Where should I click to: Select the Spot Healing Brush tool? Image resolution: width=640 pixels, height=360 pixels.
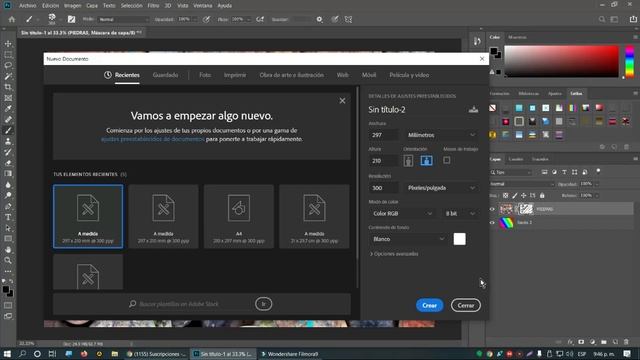(8, 120)
